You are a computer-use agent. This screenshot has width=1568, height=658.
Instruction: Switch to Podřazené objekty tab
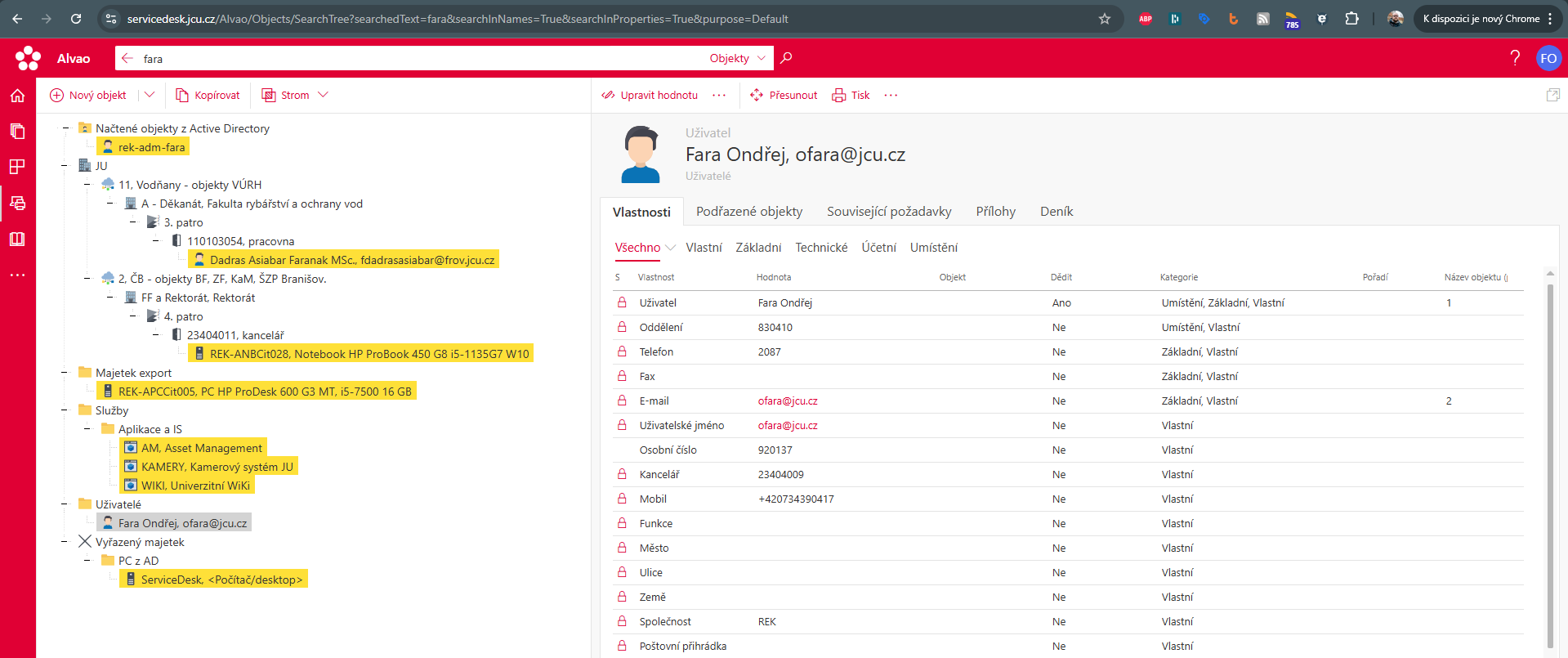click(748, 212)
